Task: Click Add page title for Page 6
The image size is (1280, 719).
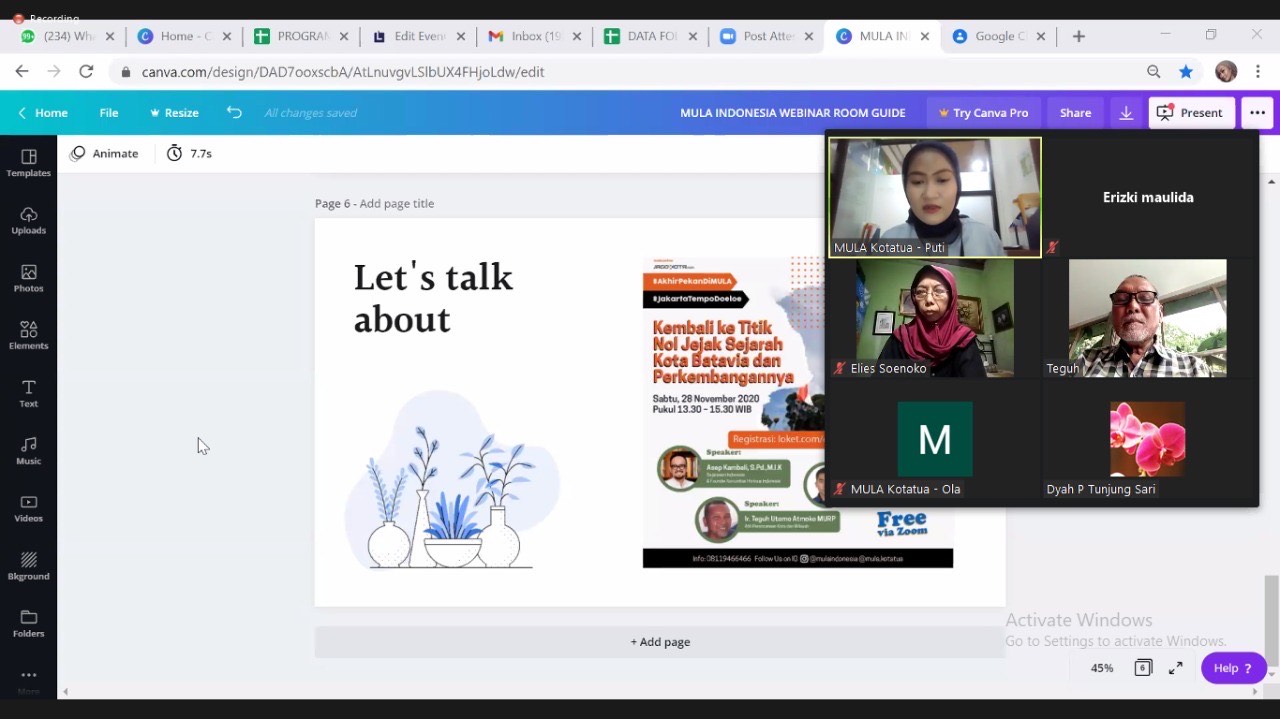Action: (397, 203)
